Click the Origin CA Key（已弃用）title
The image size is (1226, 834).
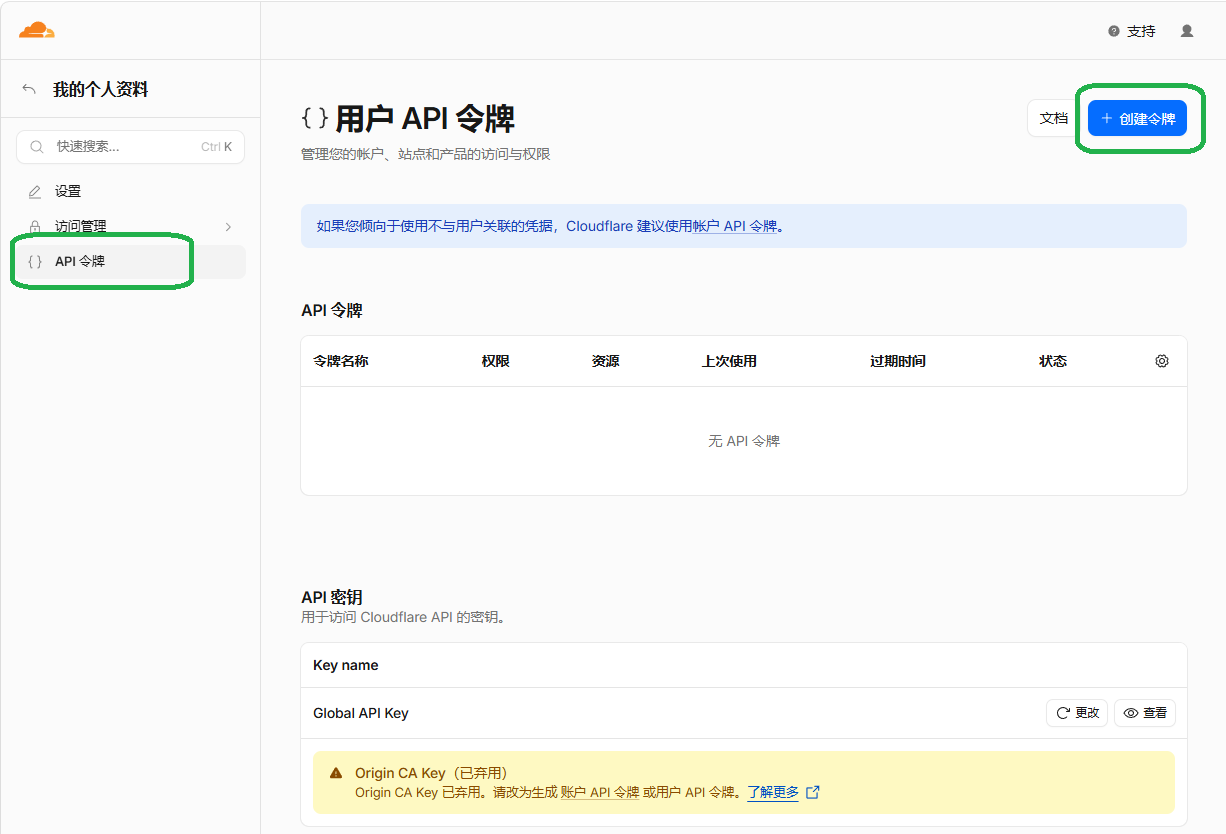pos(432,773)
